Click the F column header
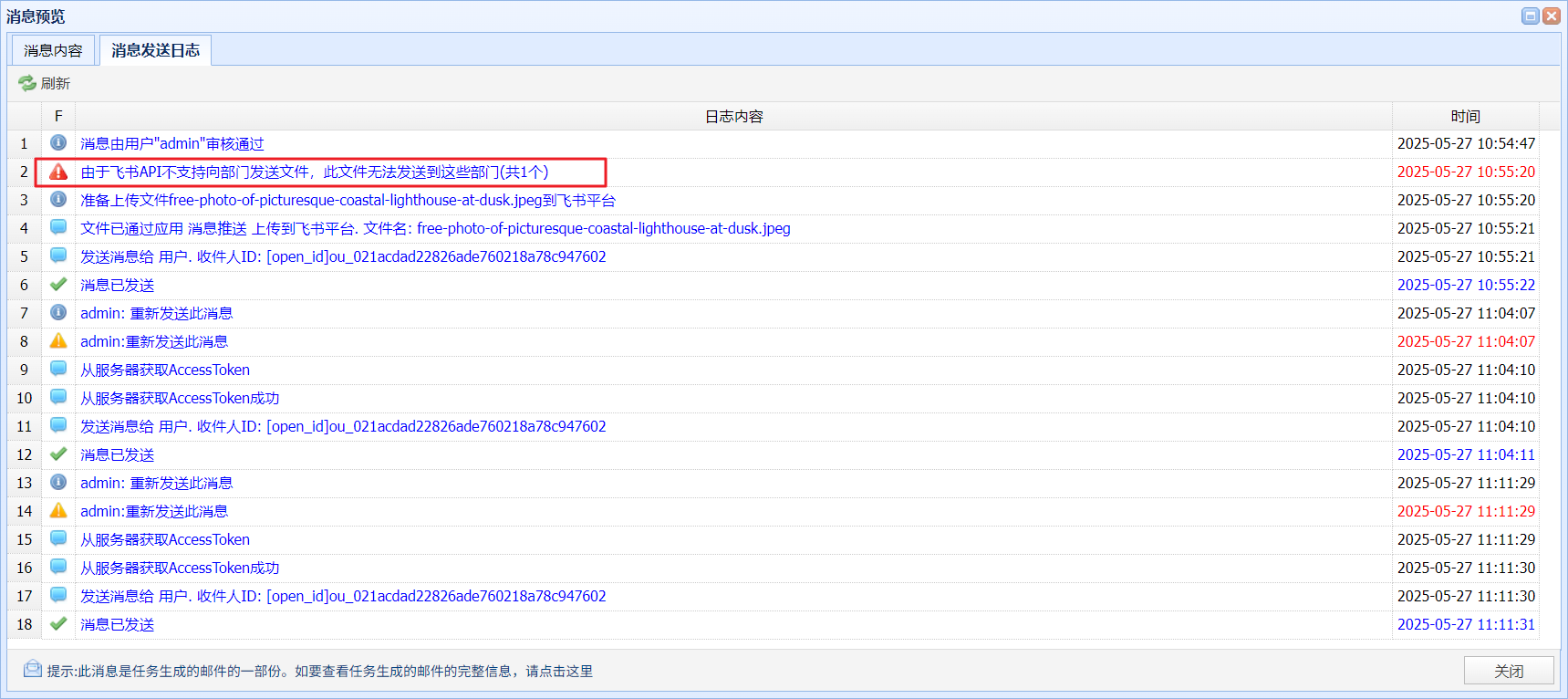Screen dimensions: 1568x699 58,116
